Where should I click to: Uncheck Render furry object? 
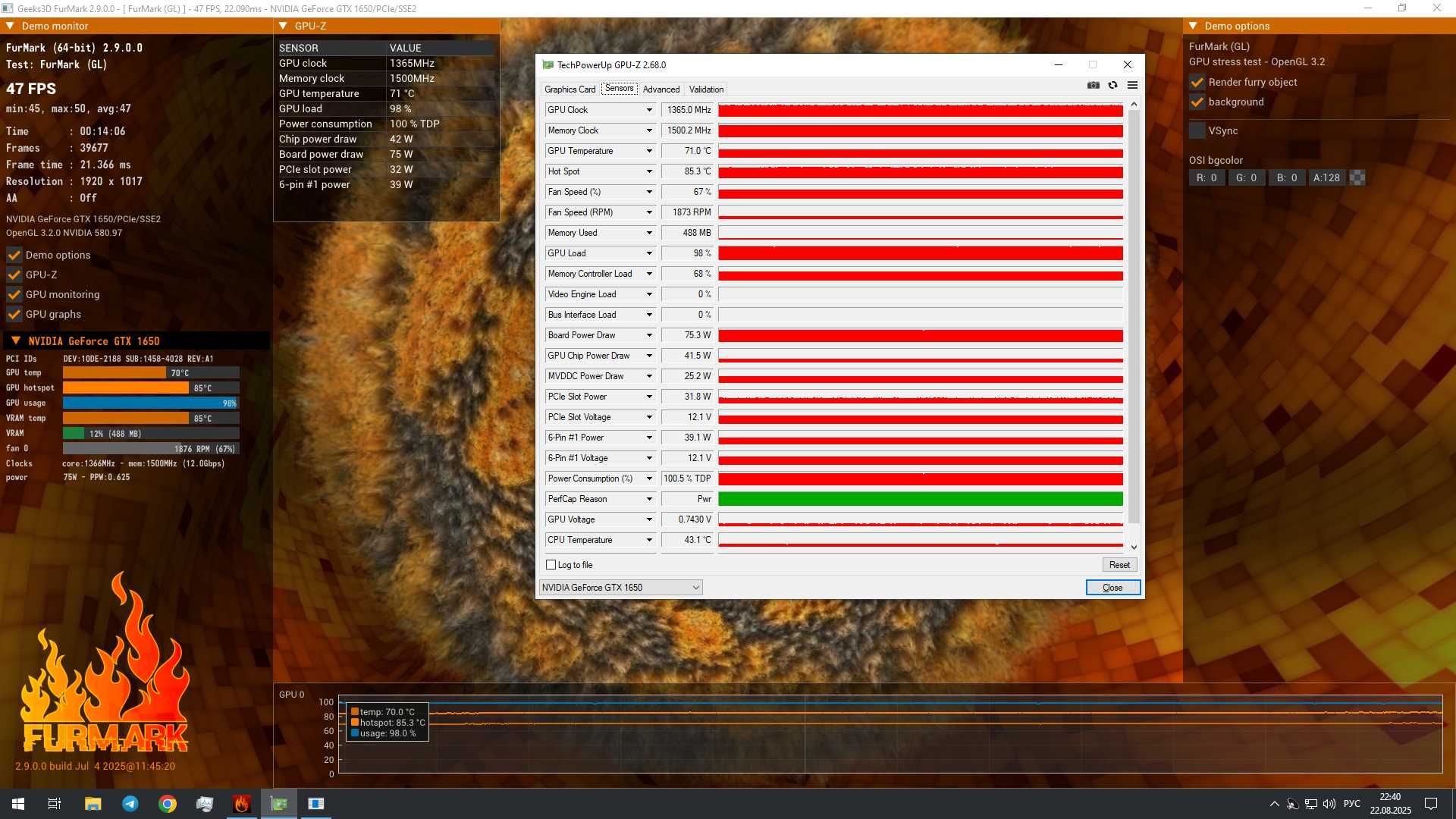[1197, 82]
